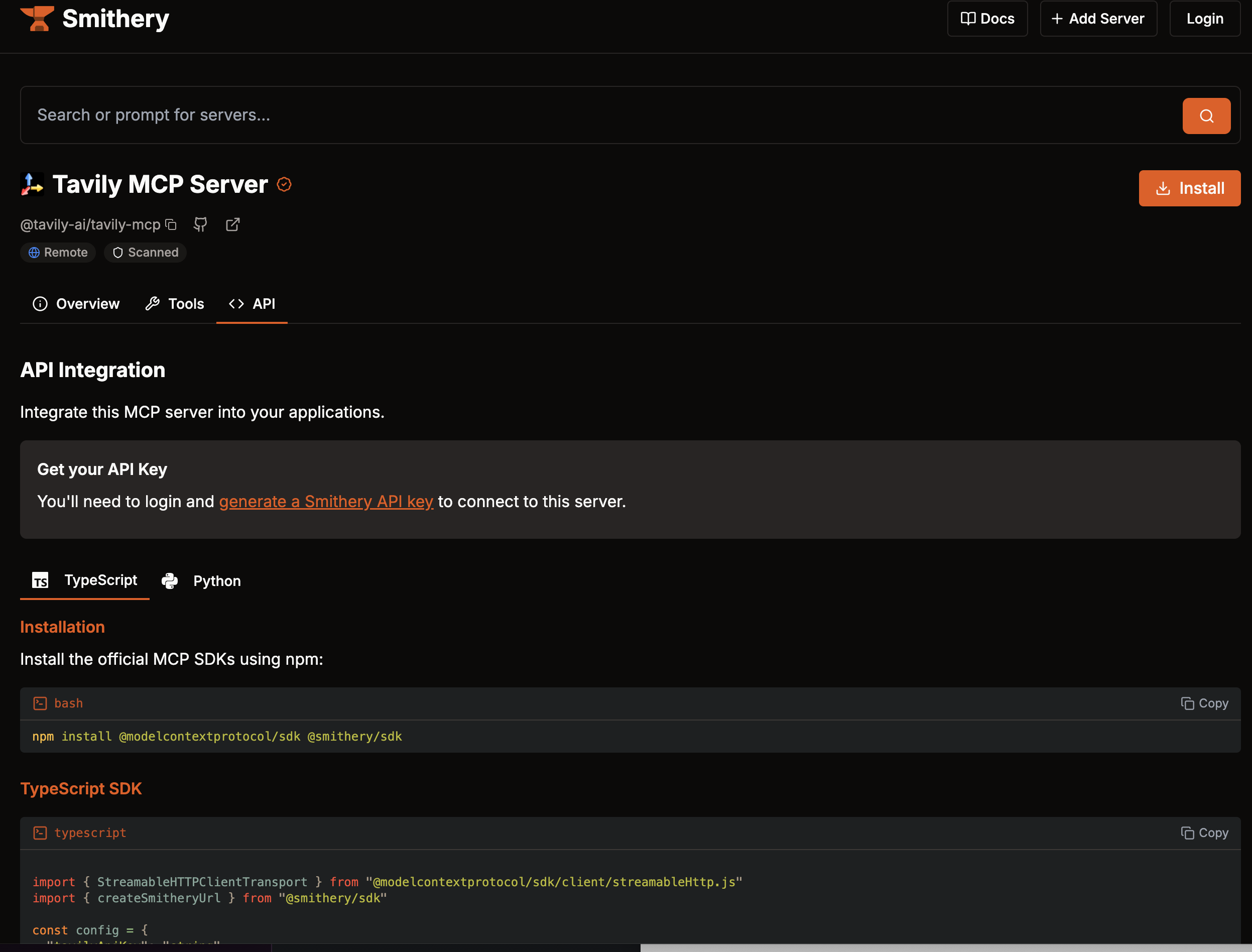Click the npm install @modelcontextprotocol/sdk command text
This screenshot has height=952, width=1252.
(217, 737)
